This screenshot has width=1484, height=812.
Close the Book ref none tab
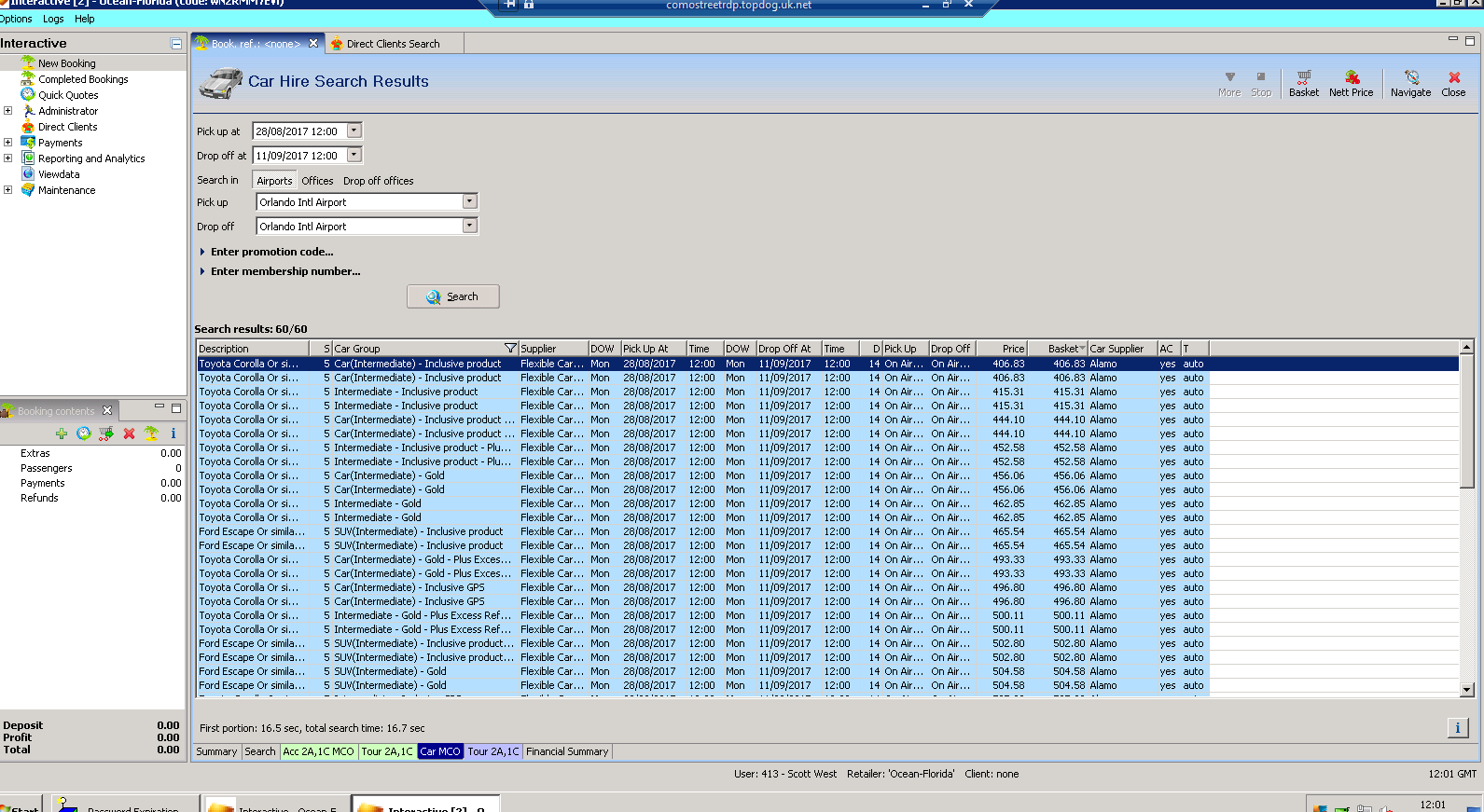click(313, 43)
